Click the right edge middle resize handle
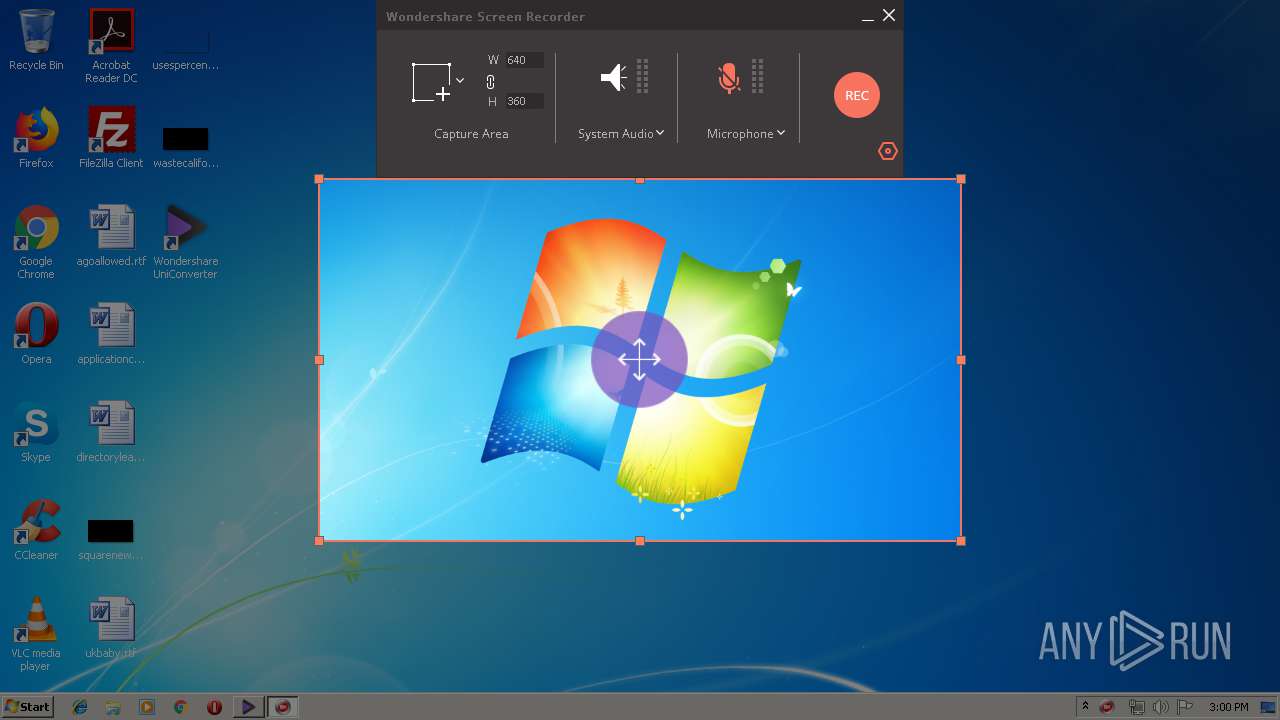This screenshot has height=720, width=1280. [x=961, y=360]
